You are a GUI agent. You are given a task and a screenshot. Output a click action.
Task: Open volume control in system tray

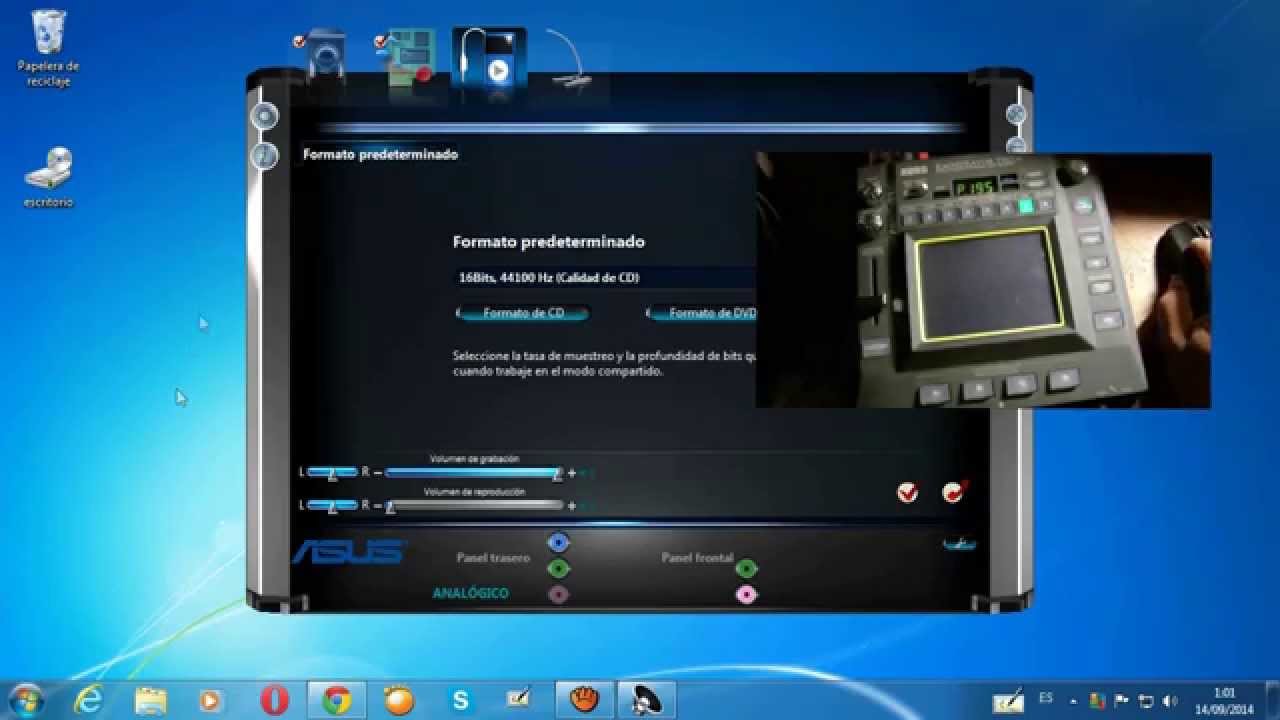pos(1170,701)
